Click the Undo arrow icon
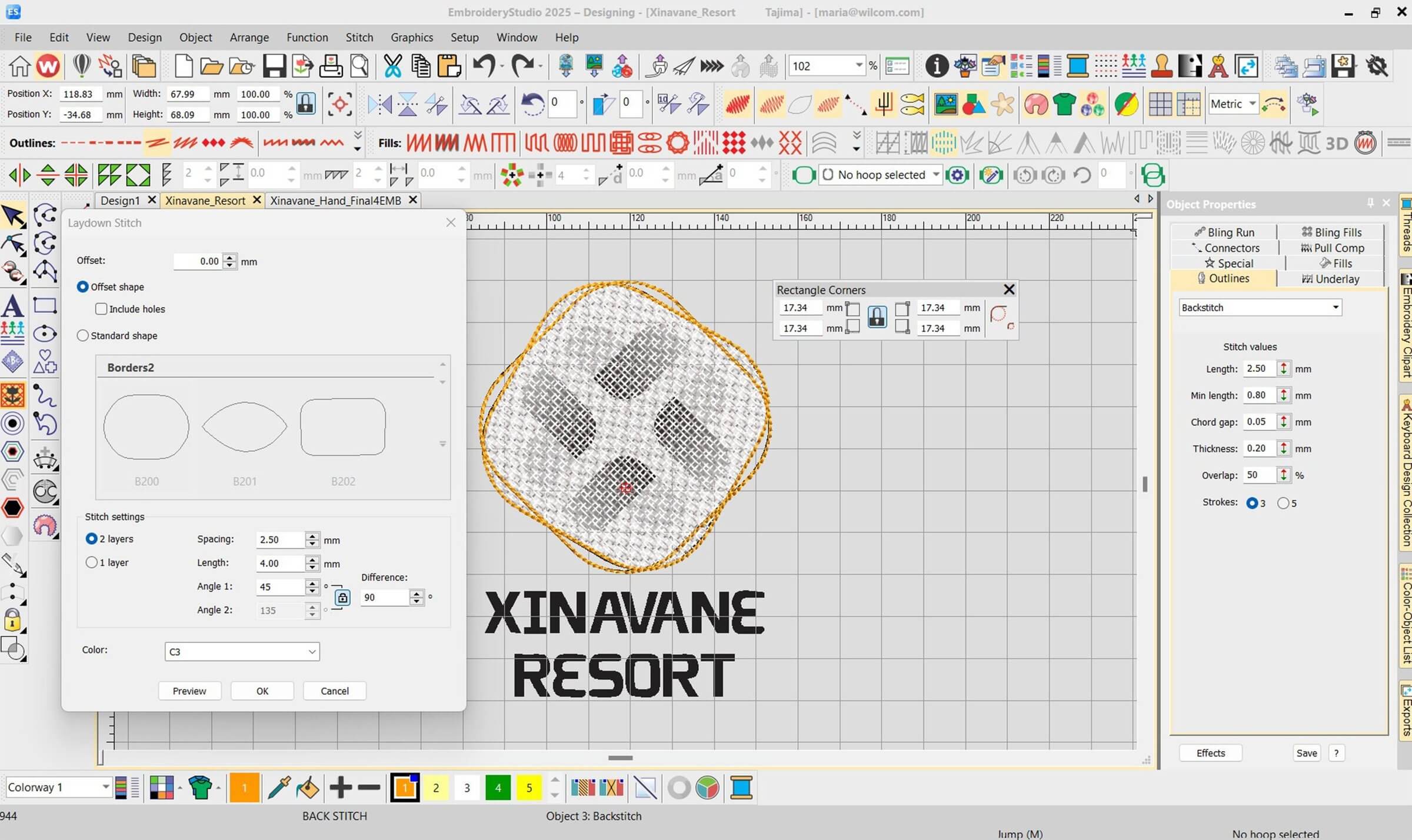Image resolution: width=1412 pixels, height=840 pixels. tap(484, 65)
